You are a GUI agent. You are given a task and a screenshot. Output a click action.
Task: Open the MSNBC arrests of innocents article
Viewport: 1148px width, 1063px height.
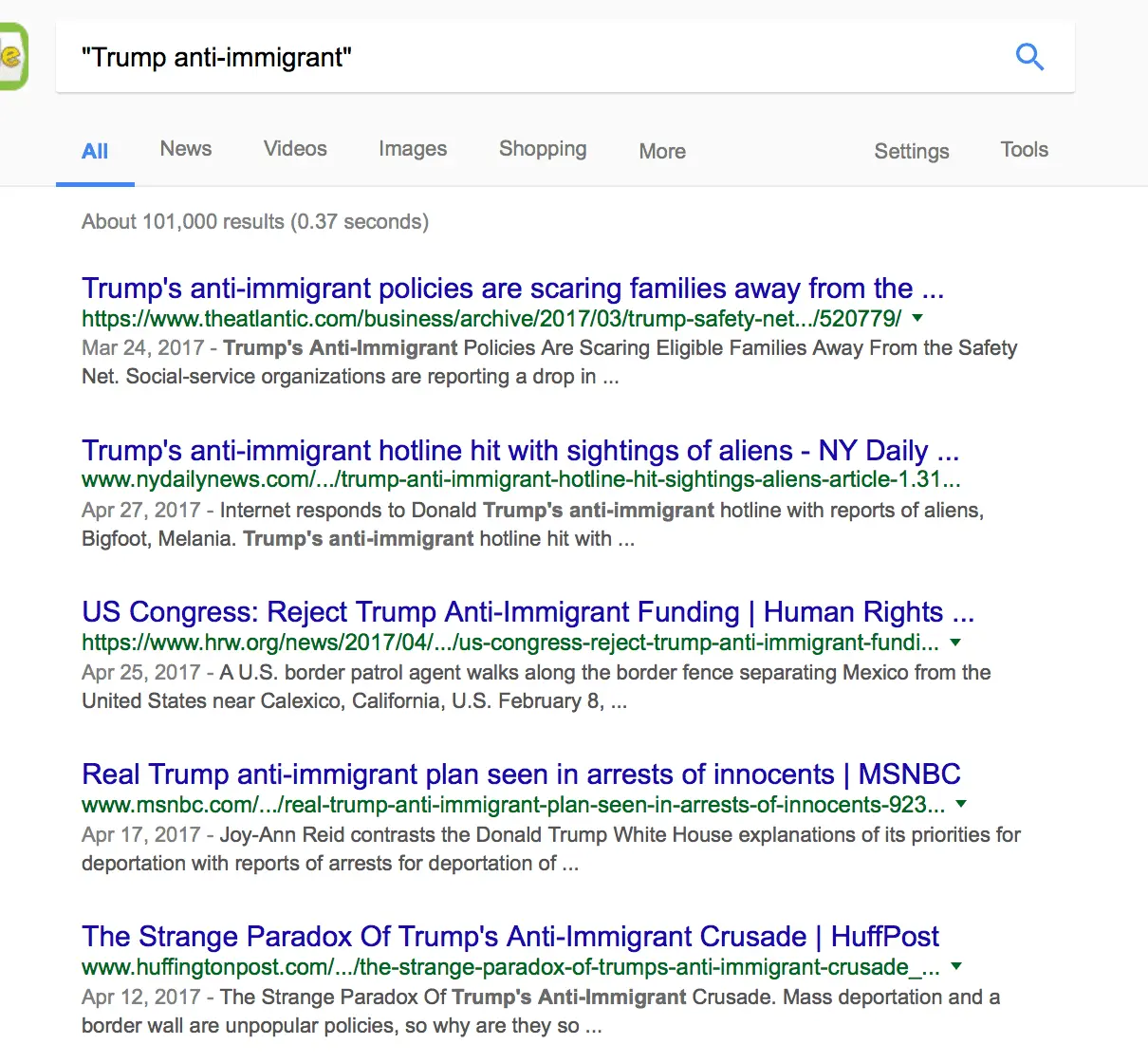(521, 774)
